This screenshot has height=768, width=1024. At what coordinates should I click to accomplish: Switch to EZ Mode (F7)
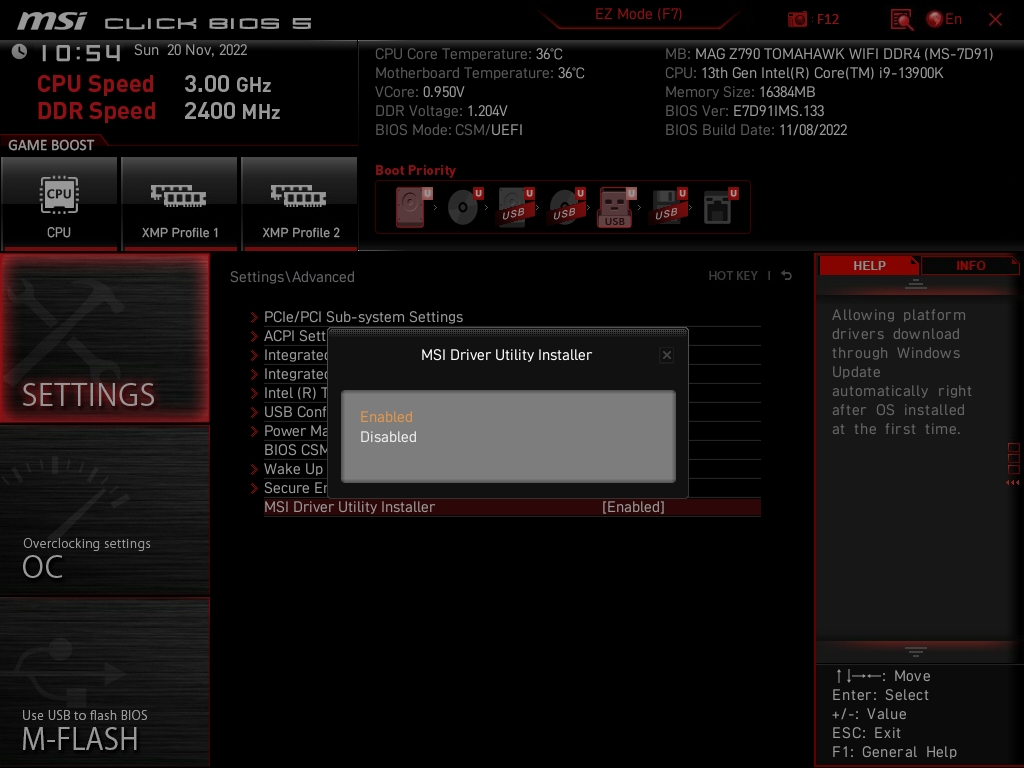click(638, 14)
